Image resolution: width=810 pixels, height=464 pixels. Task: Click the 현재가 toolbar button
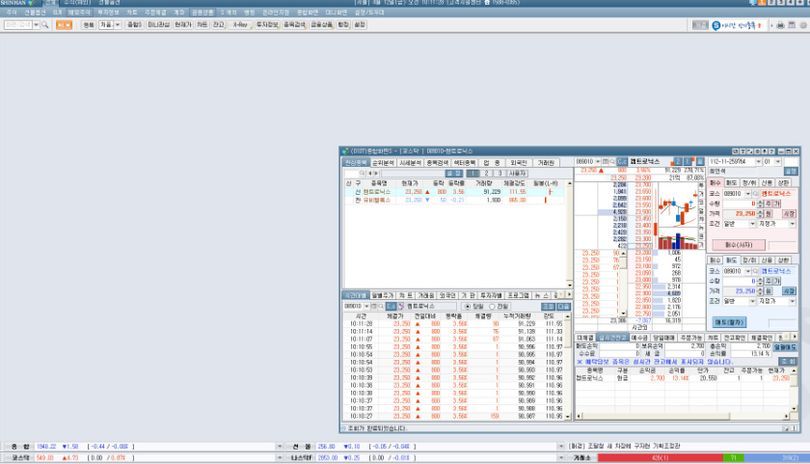(183, 25)
